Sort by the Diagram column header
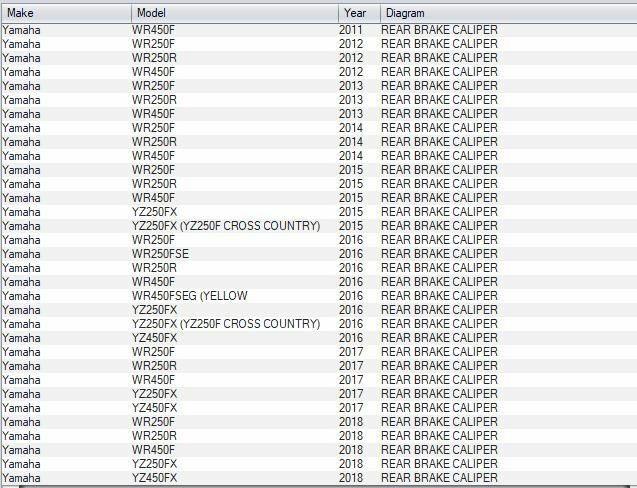The width and height of the screenshot is (637, 488). coord(508,13)
